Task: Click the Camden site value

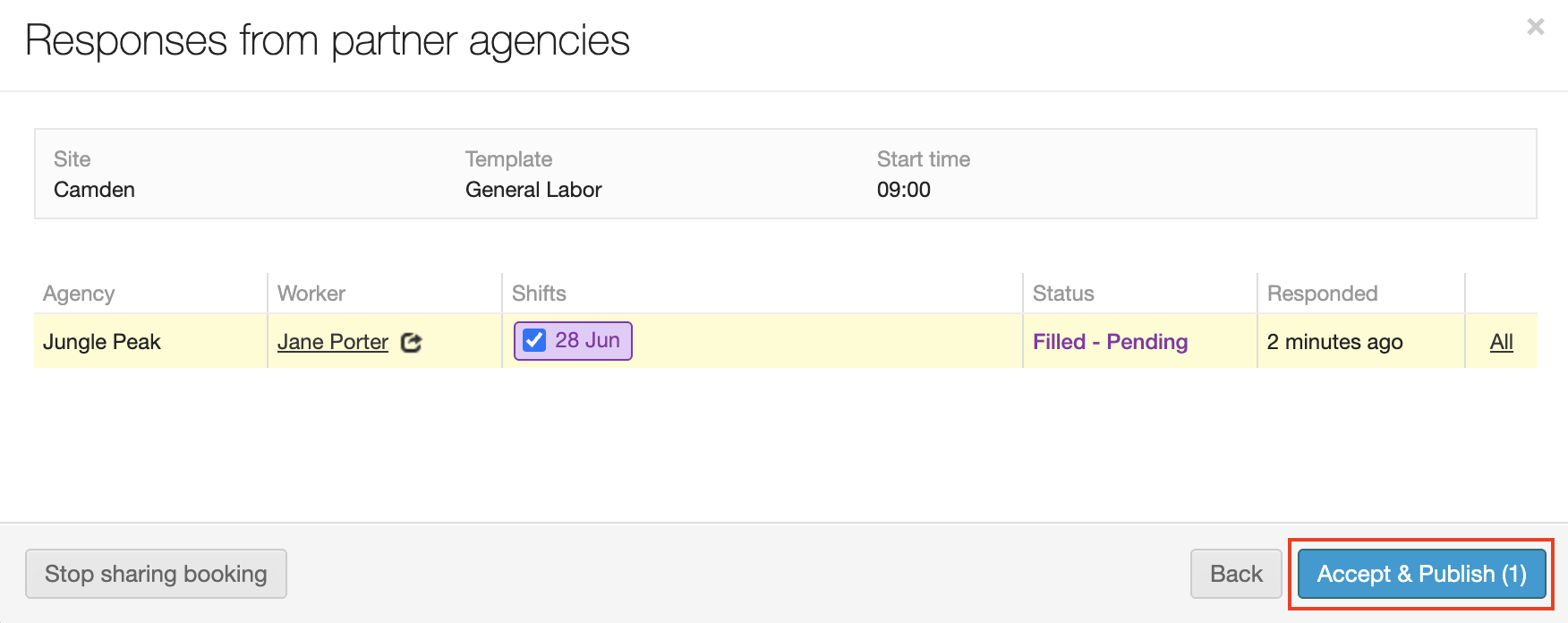Action: click(x=94, y=190)
